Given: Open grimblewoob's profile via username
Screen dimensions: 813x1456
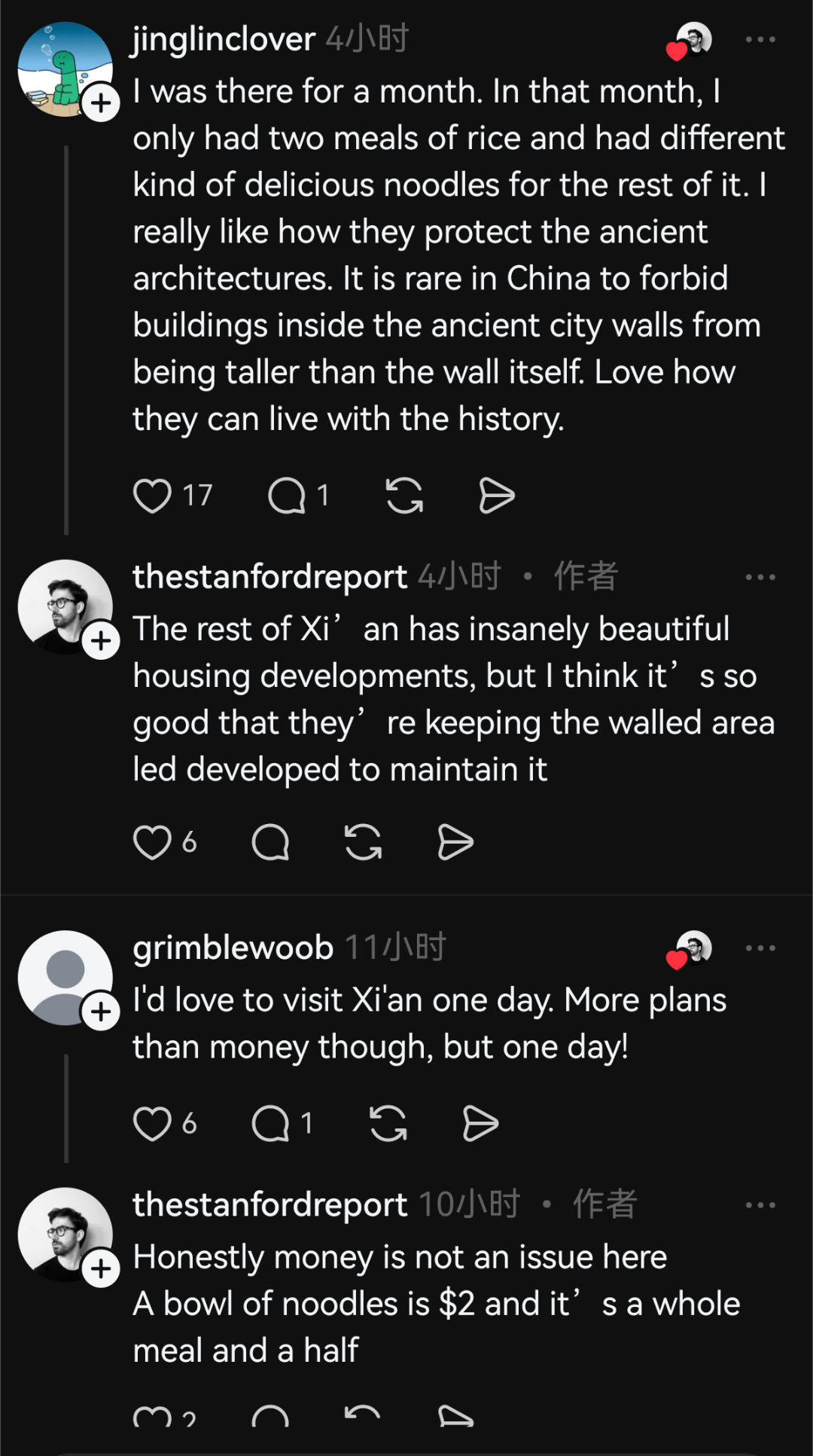Looking at the screenshot, I should [x=233, y=948].
